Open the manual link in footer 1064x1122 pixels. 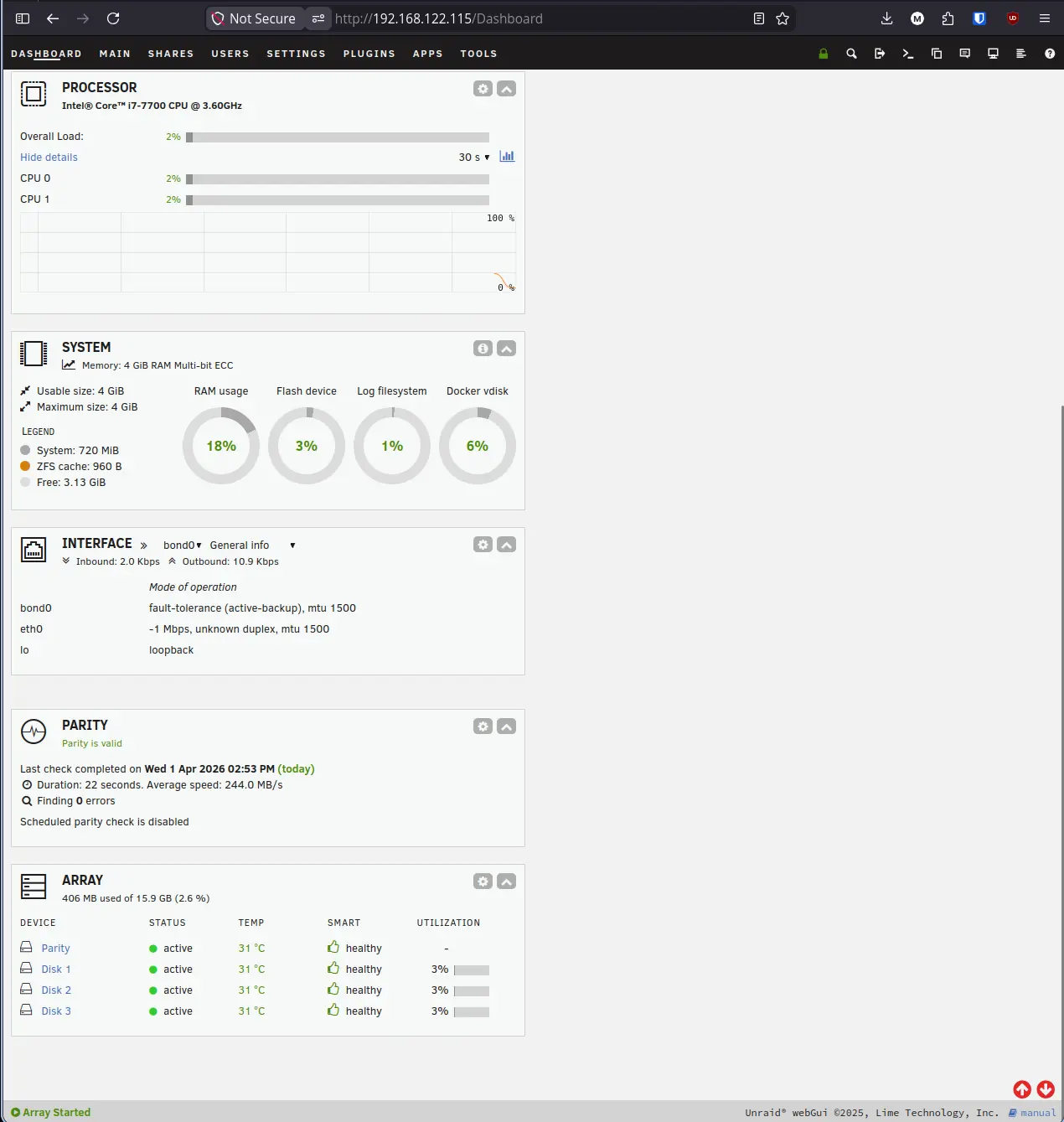point(1032,1113)
